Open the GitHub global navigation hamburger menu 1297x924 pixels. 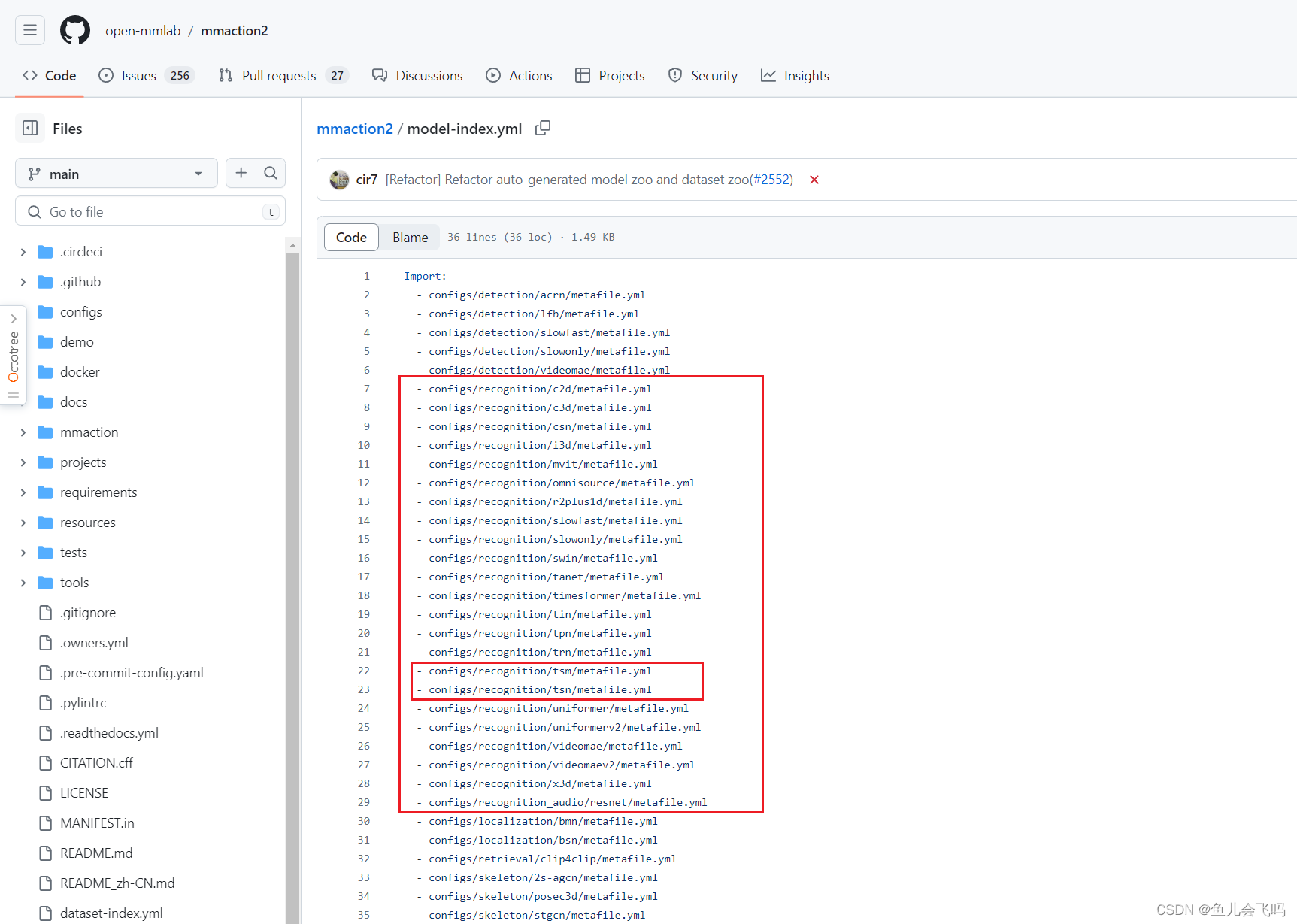pyautogui.click(x=29, y=29)
